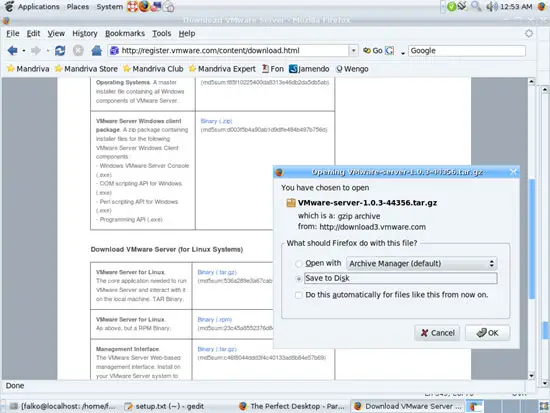
Task: Click the address bar URL text
Action: click(x=210, y=51)
